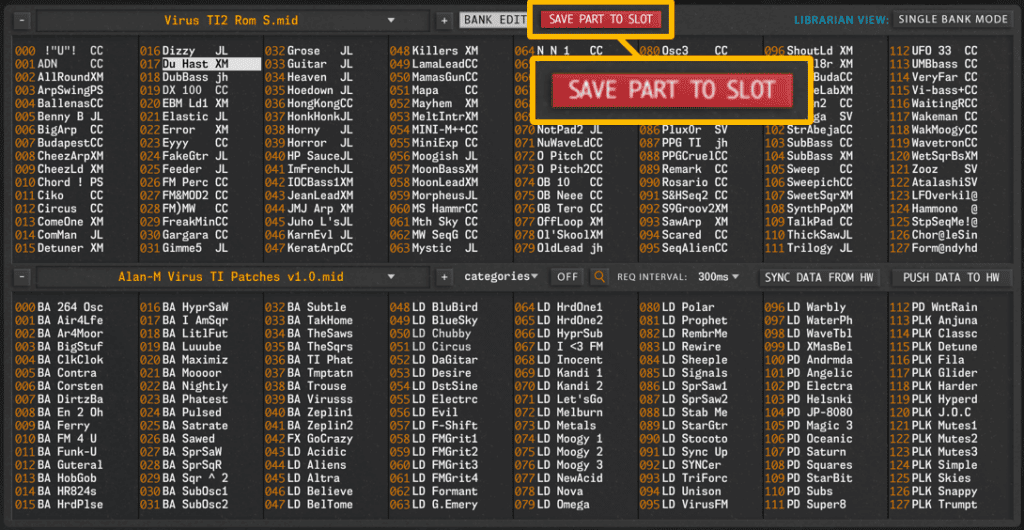
Task: Click the plus button next to categories
Action: pyautogui.click(x=444, y=277)
